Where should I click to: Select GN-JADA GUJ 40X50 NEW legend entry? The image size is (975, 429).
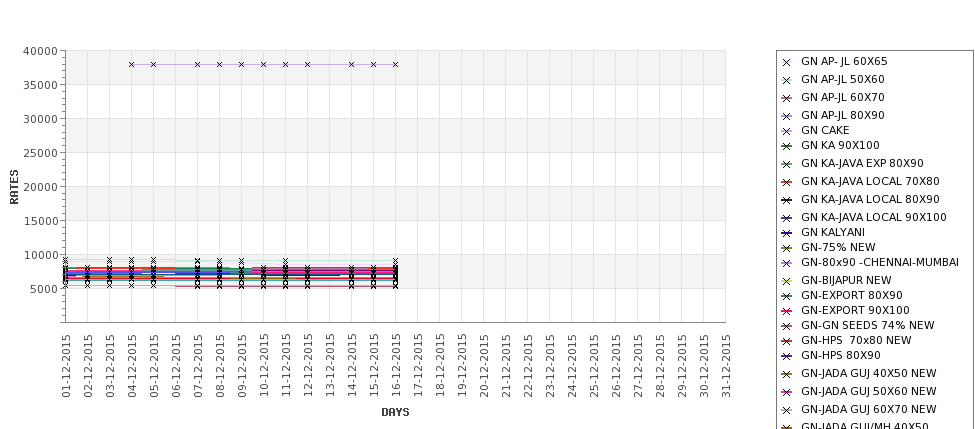868,374
